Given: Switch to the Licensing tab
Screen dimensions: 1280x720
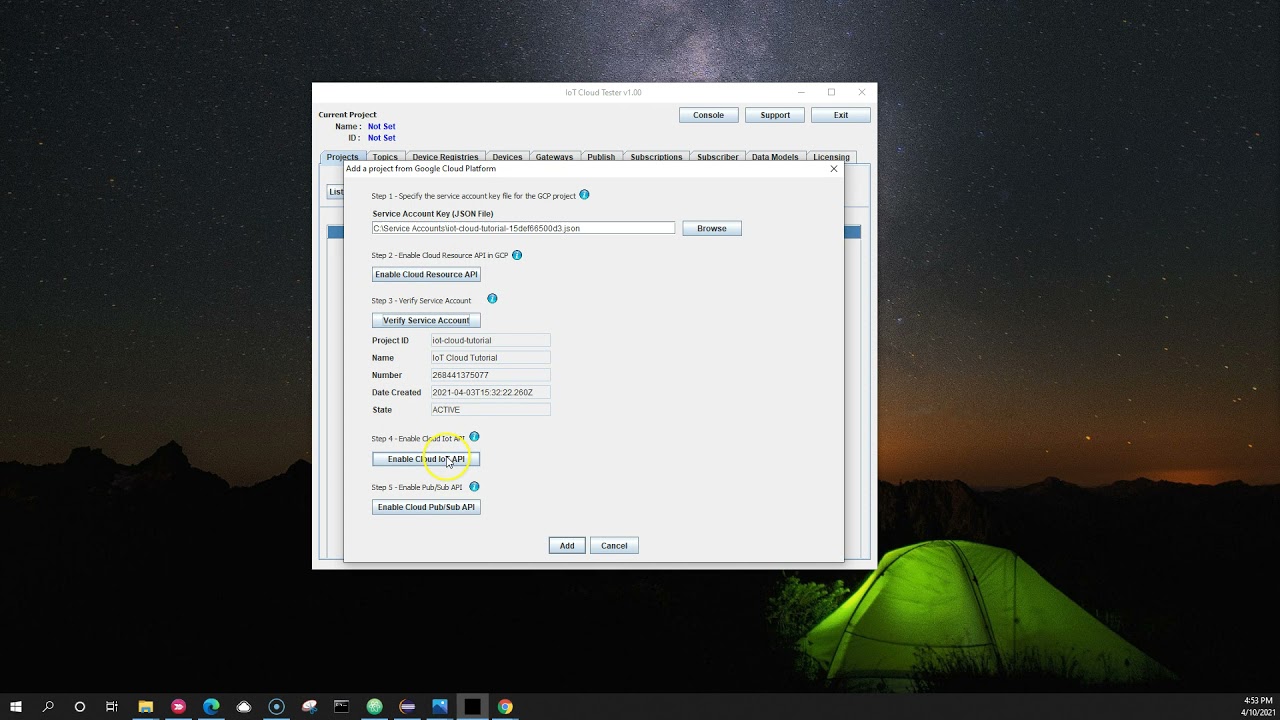Looking at the screenshot, I should [831, 157].
